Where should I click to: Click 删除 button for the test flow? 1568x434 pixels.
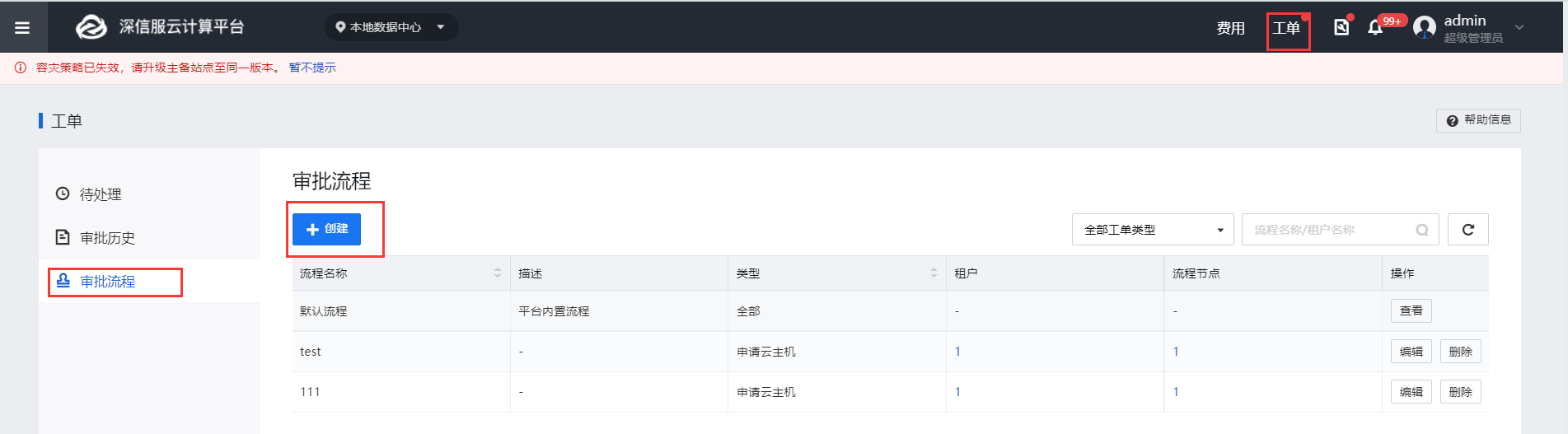(1460, 352)
